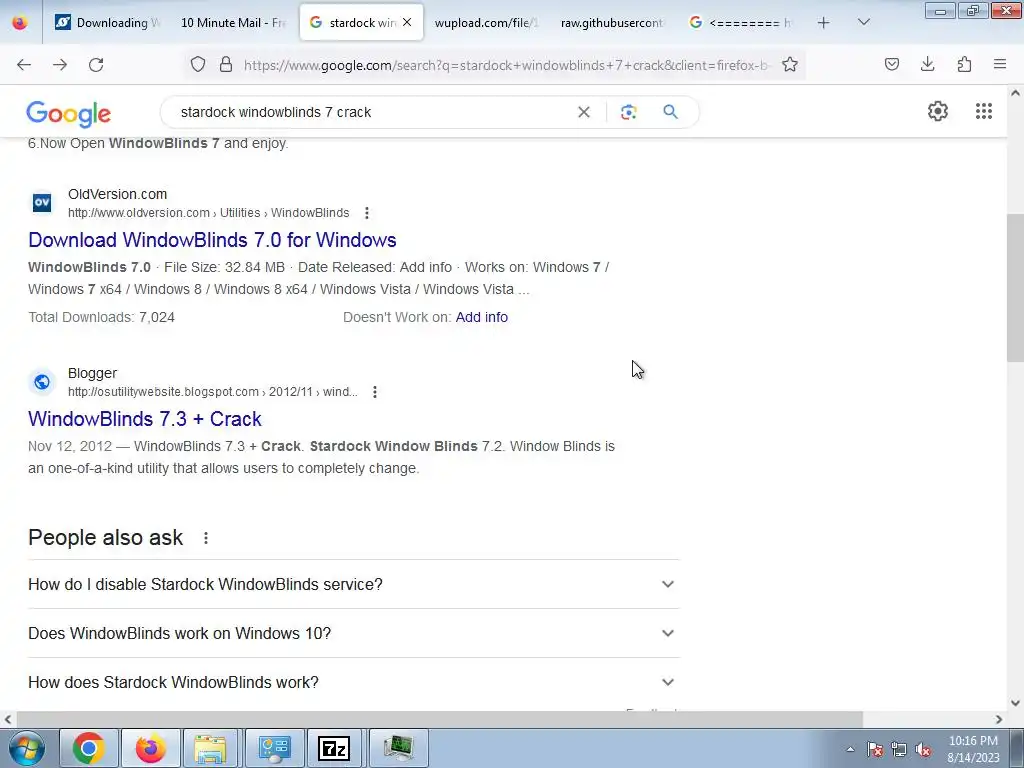Save page to Pocket

(x=892, y=64)
